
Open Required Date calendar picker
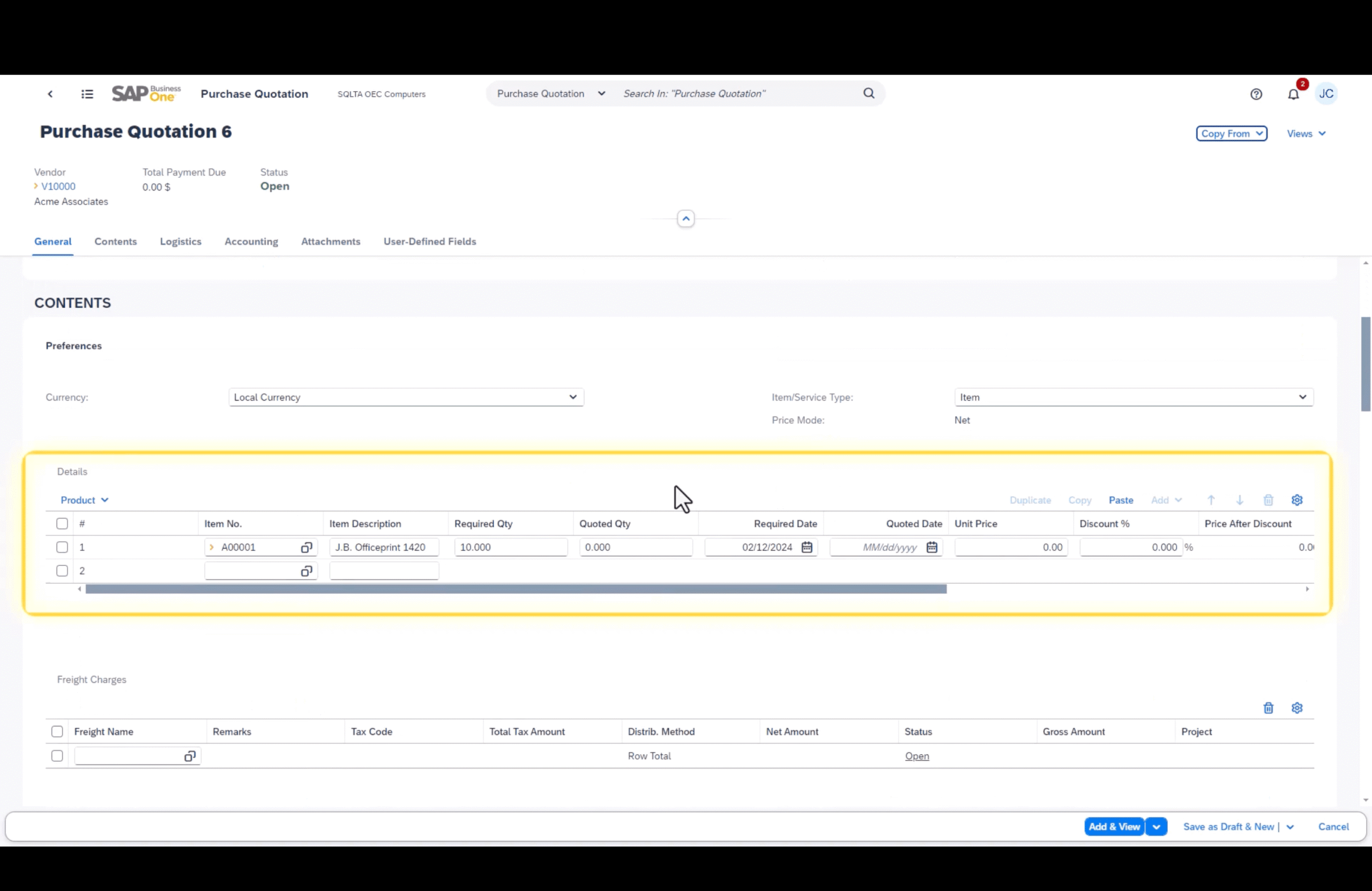point(807,548)
